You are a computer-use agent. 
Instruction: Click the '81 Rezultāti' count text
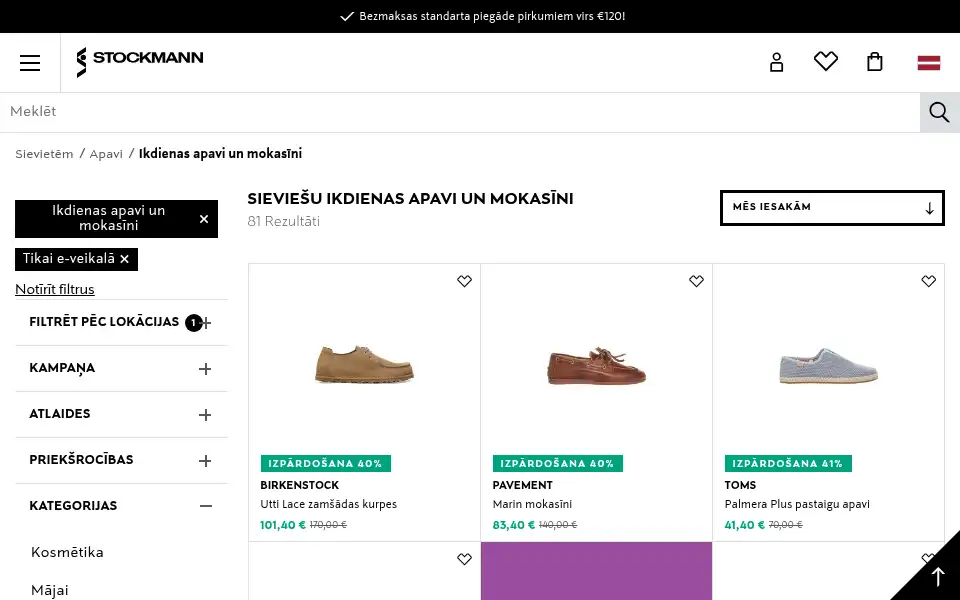pyautogui.click(x=283, y=222)
